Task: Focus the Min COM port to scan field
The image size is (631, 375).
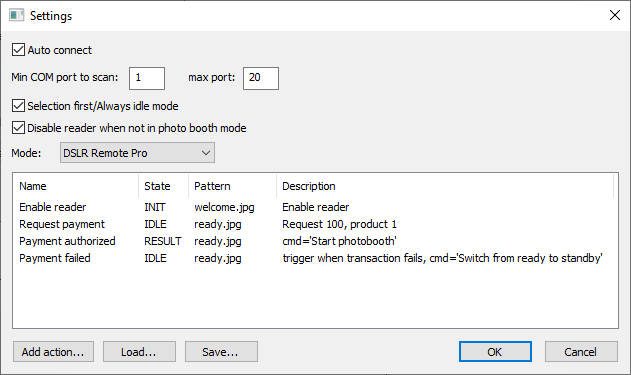Action: pyautogui.click(x=147, y=78)
